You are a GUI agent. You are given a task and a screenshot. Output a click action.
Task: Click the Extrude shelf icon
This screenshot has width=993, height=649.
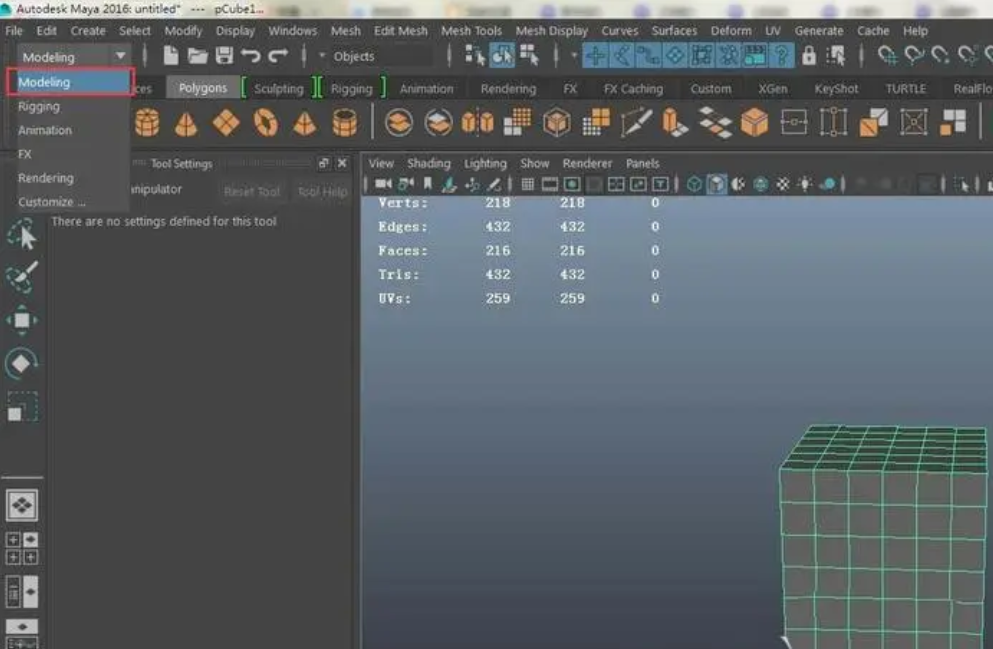point(674,122)
